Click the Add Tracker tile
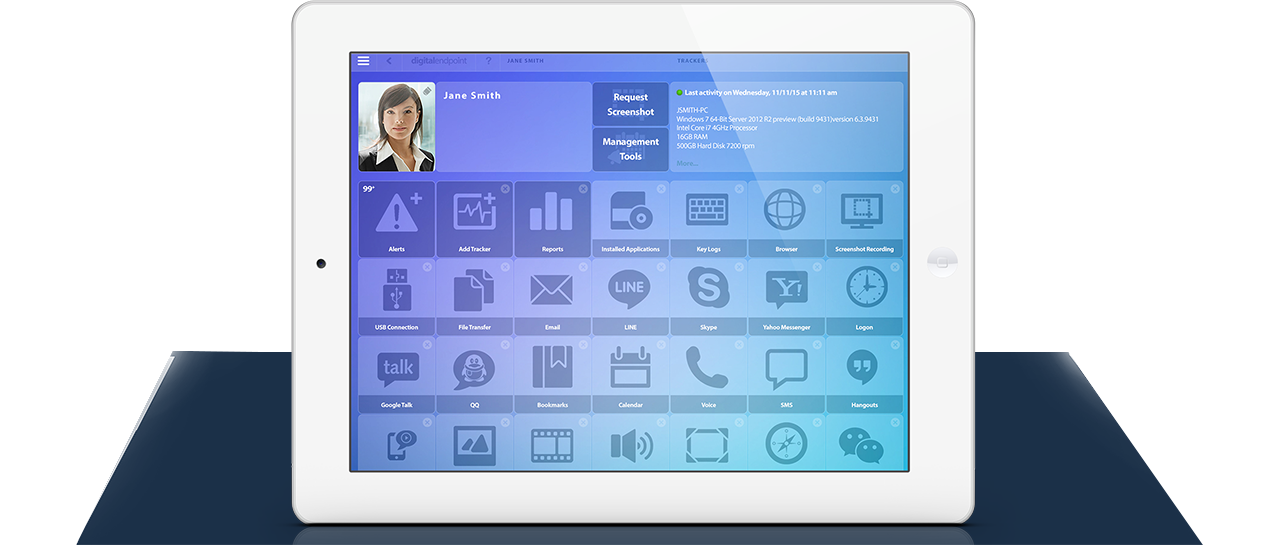Image resolution: width=1280 pixels, height=545 pixels. point(475,219)
